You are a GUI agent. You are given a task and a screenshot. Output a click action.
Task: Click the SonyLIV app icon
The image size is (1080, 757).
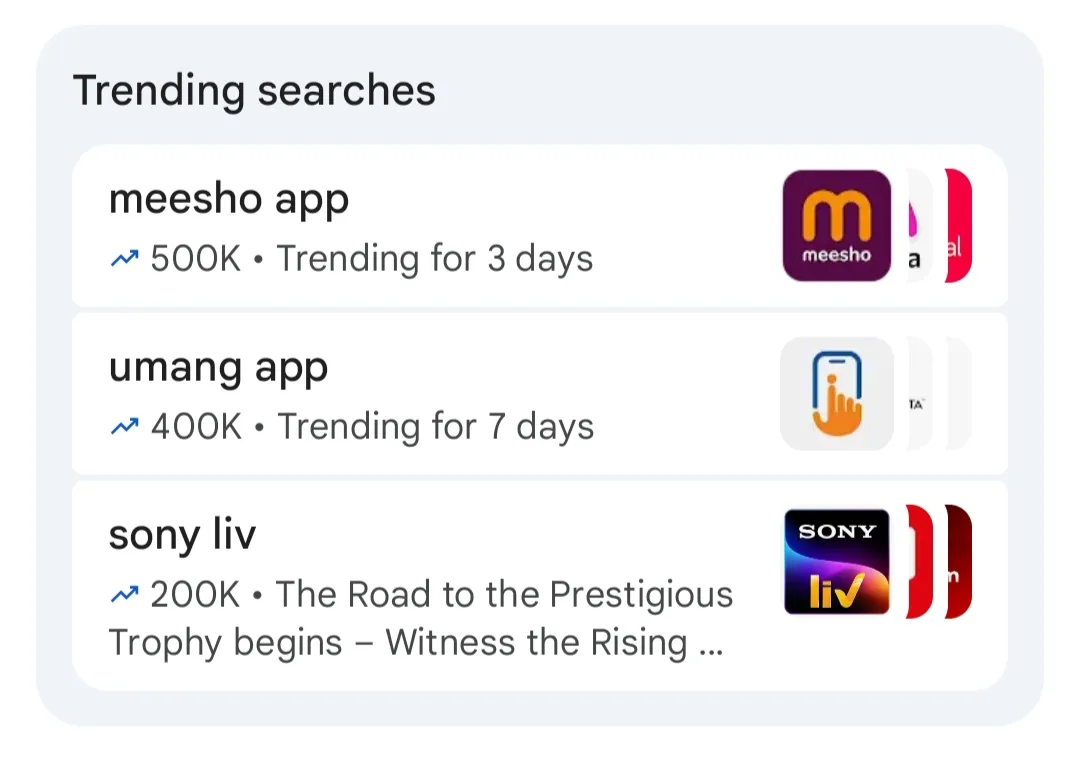(x=836, y=562)
